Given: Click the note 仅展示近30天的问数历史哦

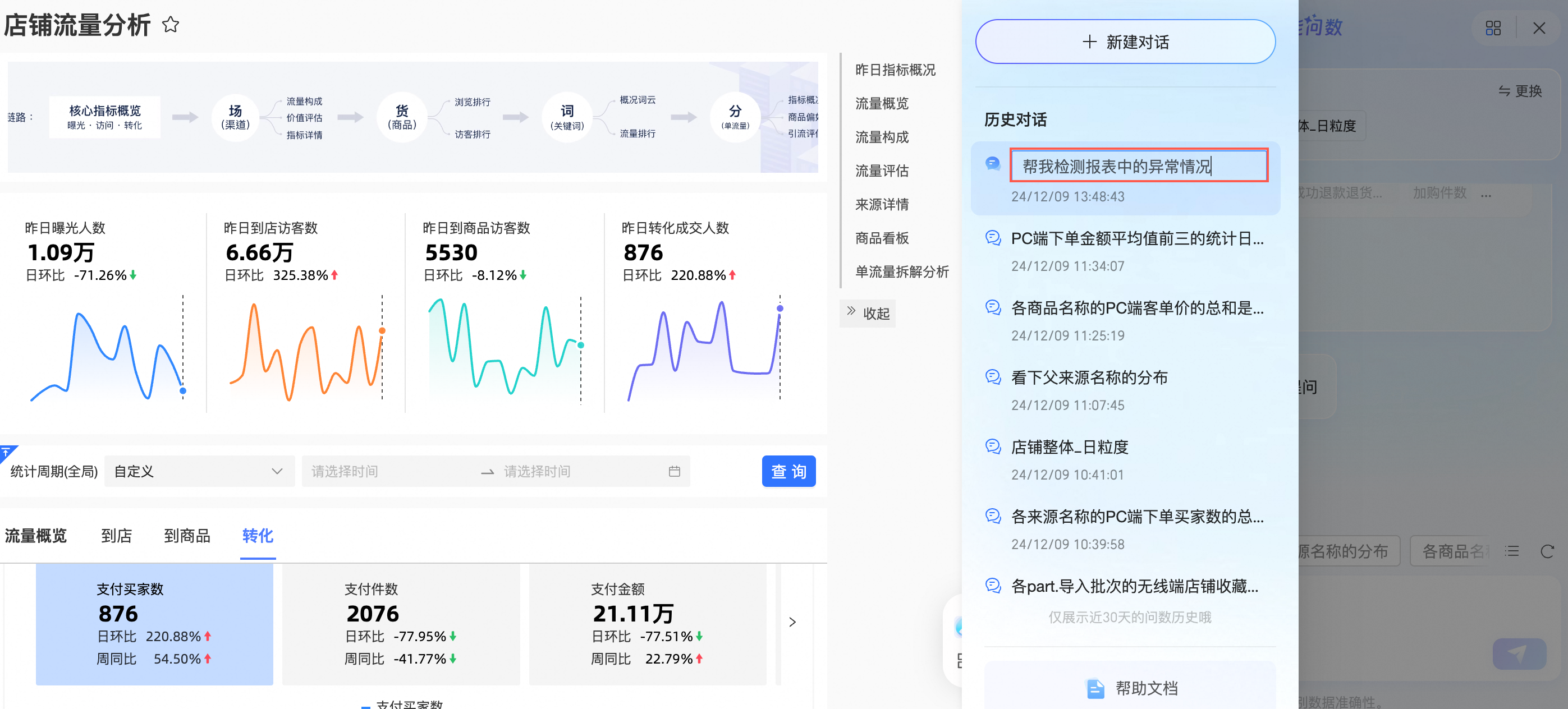Looking at the screenshot, I should 1130,617.
